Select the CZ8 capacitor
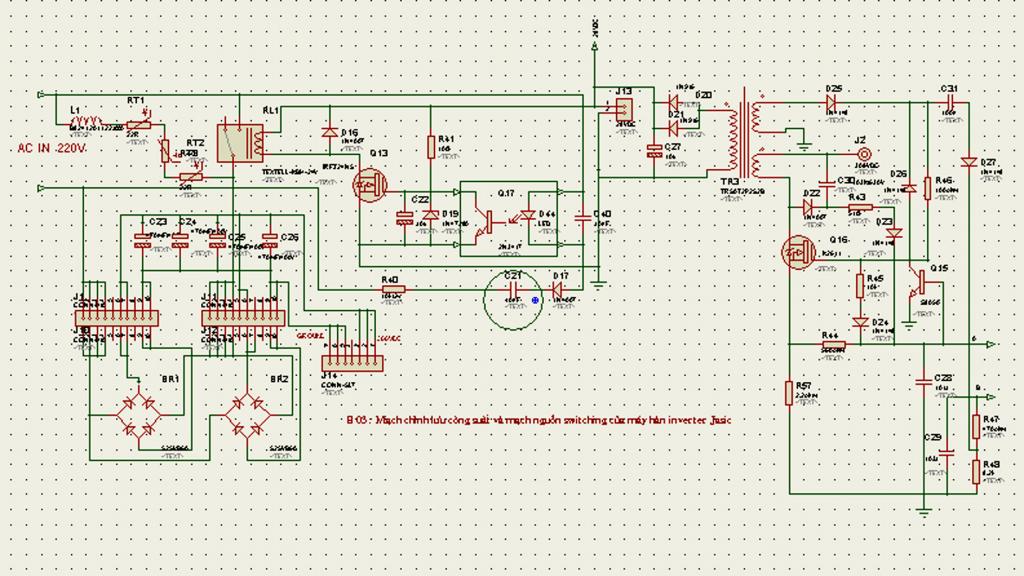 click(923, 382)
